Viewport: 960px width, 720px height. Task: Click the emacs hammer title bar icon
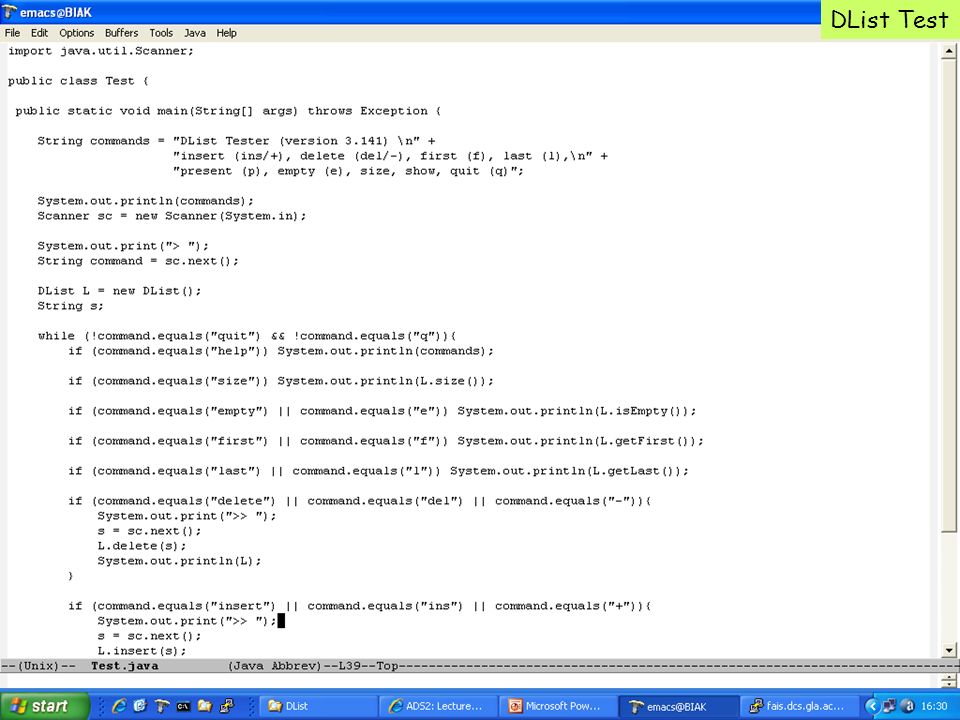click(9, 12)
